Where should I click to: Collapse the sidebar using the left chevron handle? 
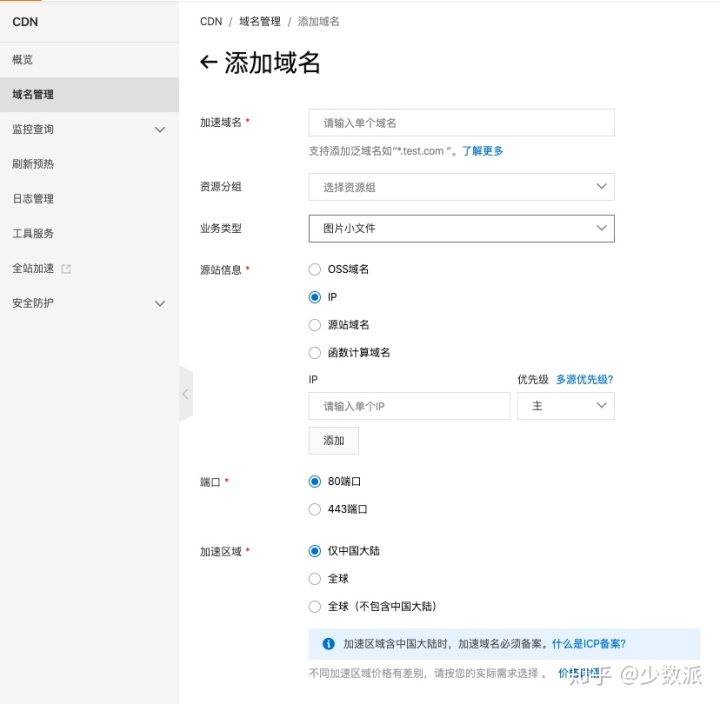point(185,394)
